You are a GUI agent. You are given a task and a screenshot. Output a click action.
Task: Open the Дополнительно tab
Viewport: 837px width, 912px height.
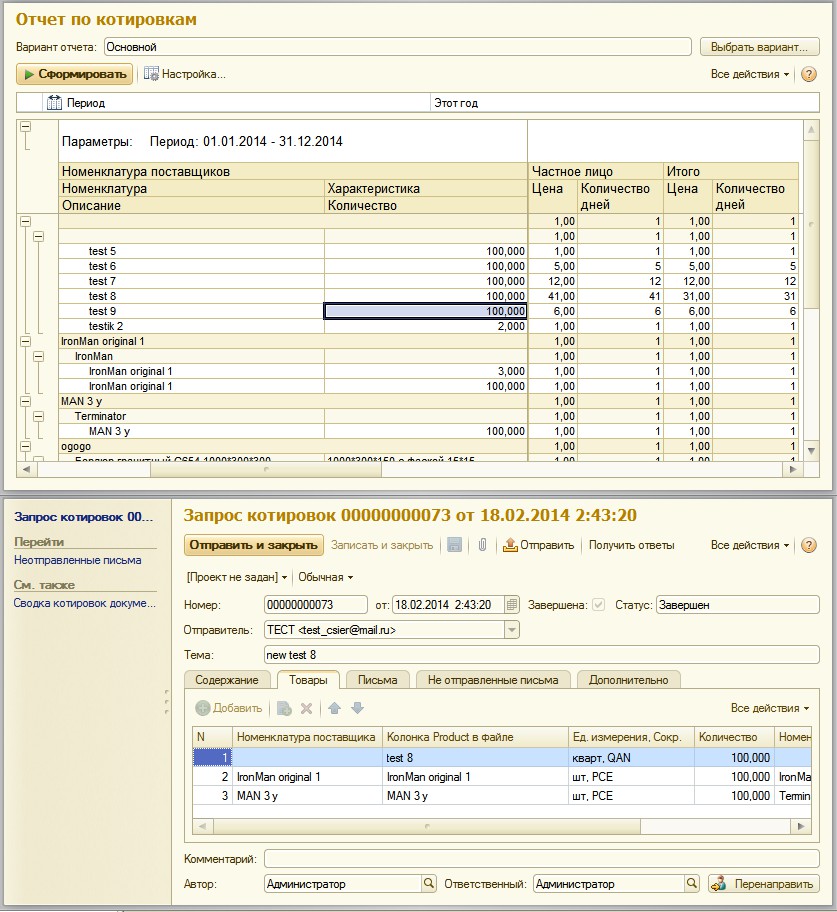coord(628,680)
